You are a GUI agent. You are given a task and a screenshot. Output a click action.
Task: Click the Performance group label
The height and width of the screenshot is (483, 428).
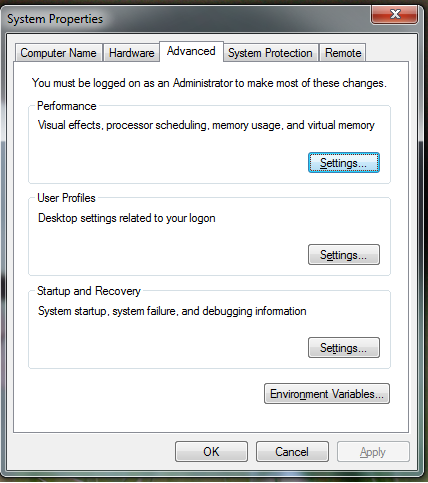coord(67,106)
